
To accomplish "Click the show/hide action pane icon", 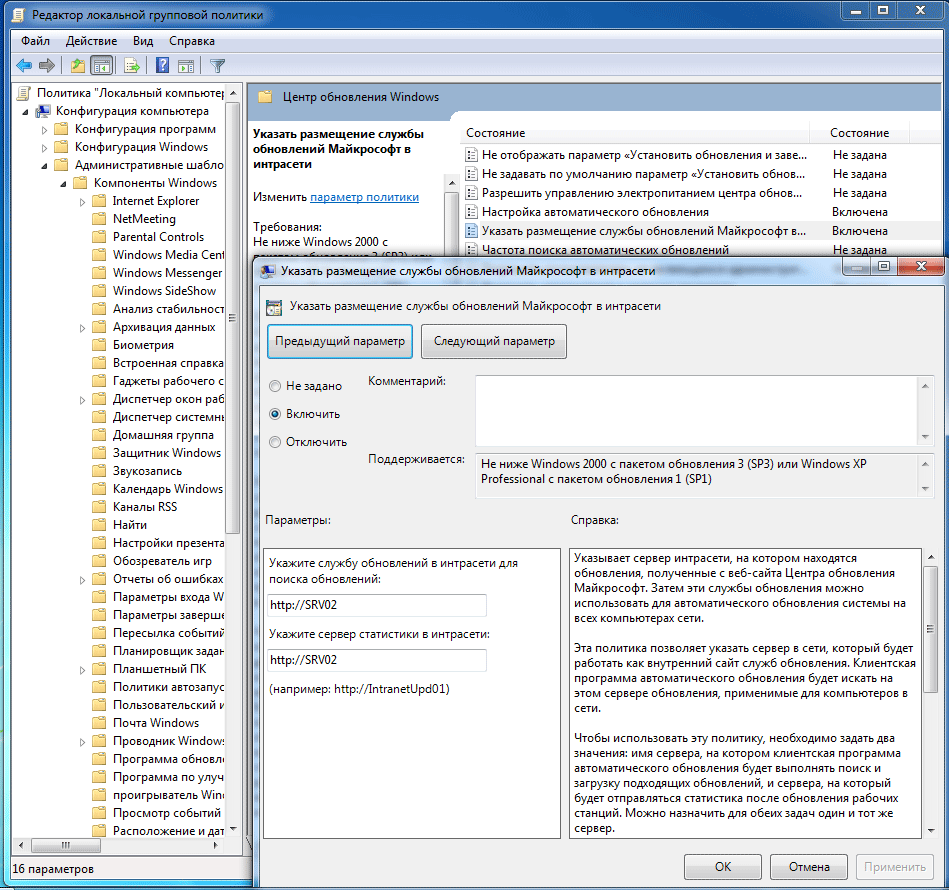I will pos(185,66).
